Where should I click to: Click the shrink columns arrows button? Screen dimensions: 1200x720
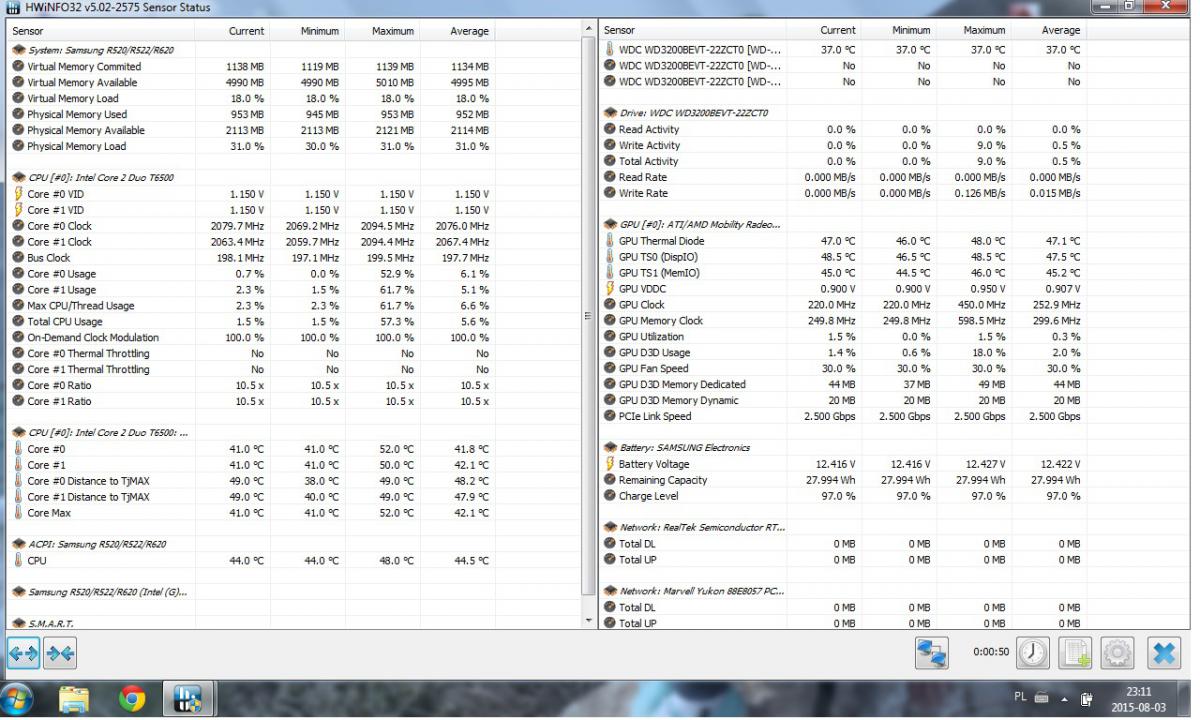tap(60, 654)
